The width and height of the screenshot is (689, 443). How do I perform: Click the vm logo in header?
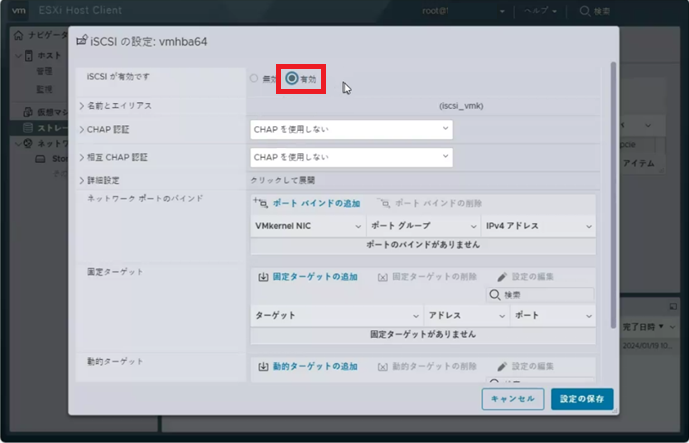click(18, 11)
